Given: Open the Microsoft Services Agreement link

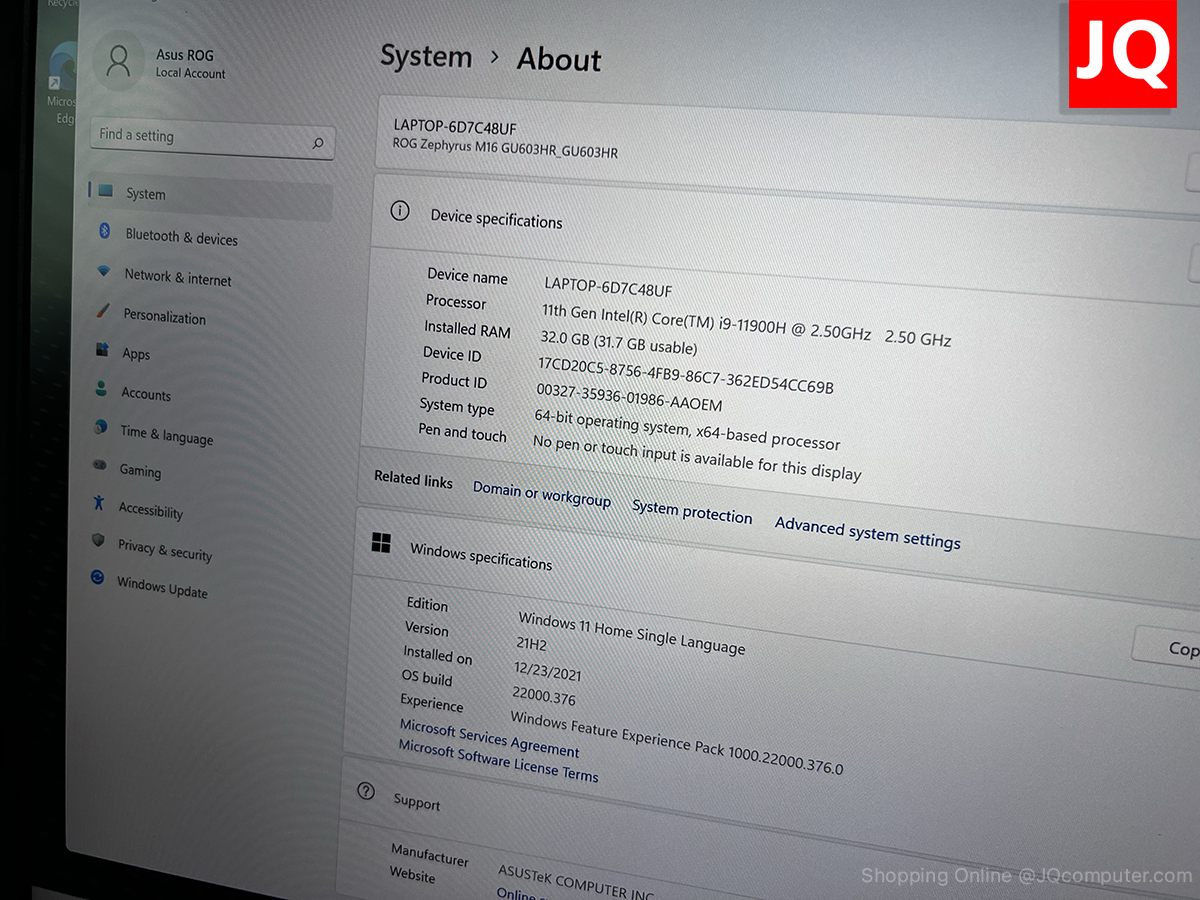Looking at the screenshot, I should click(489, 739).
